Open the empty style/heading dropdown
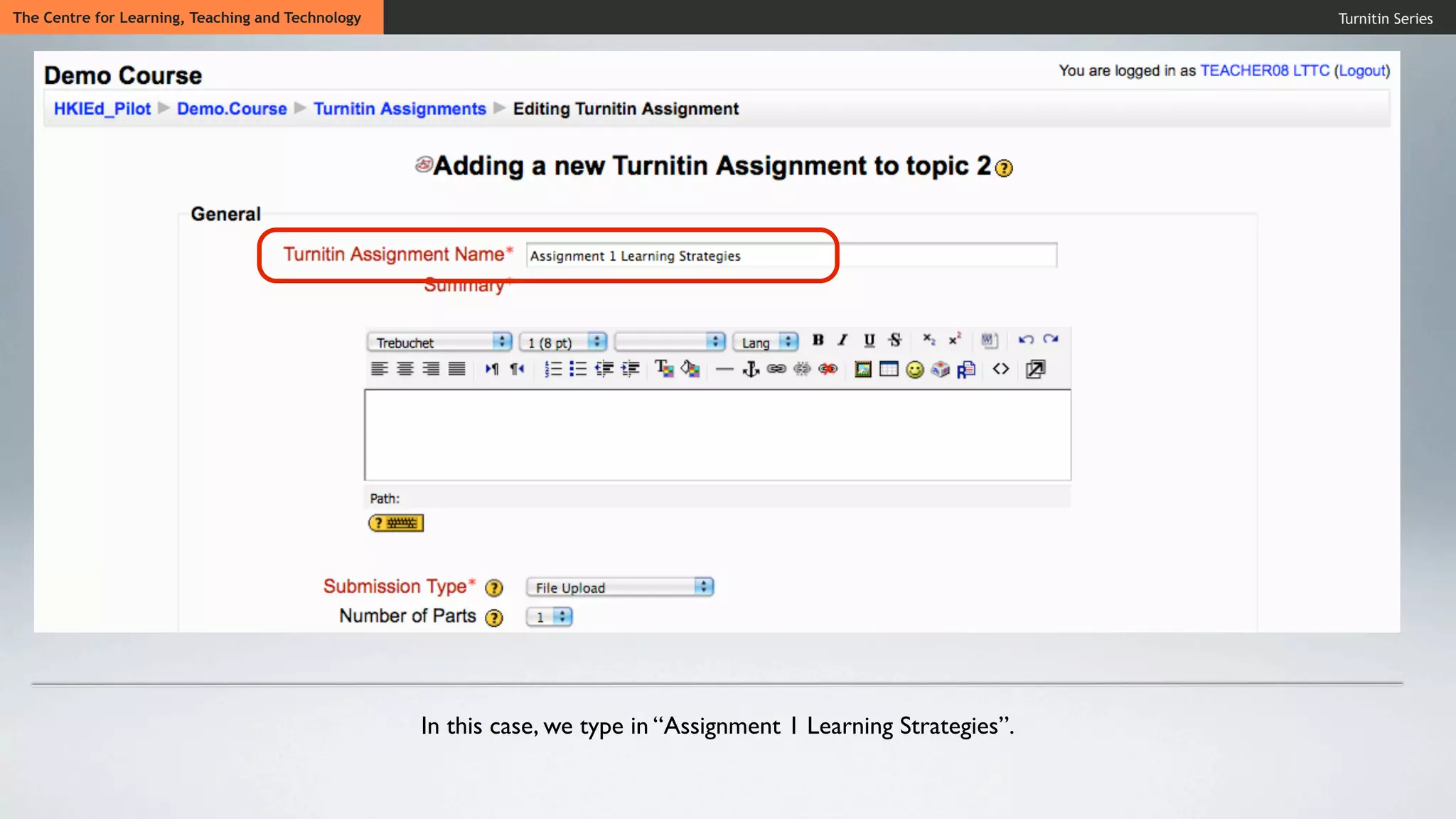The width and height of the screenshot is (1456, 819). tap(670, 342)
